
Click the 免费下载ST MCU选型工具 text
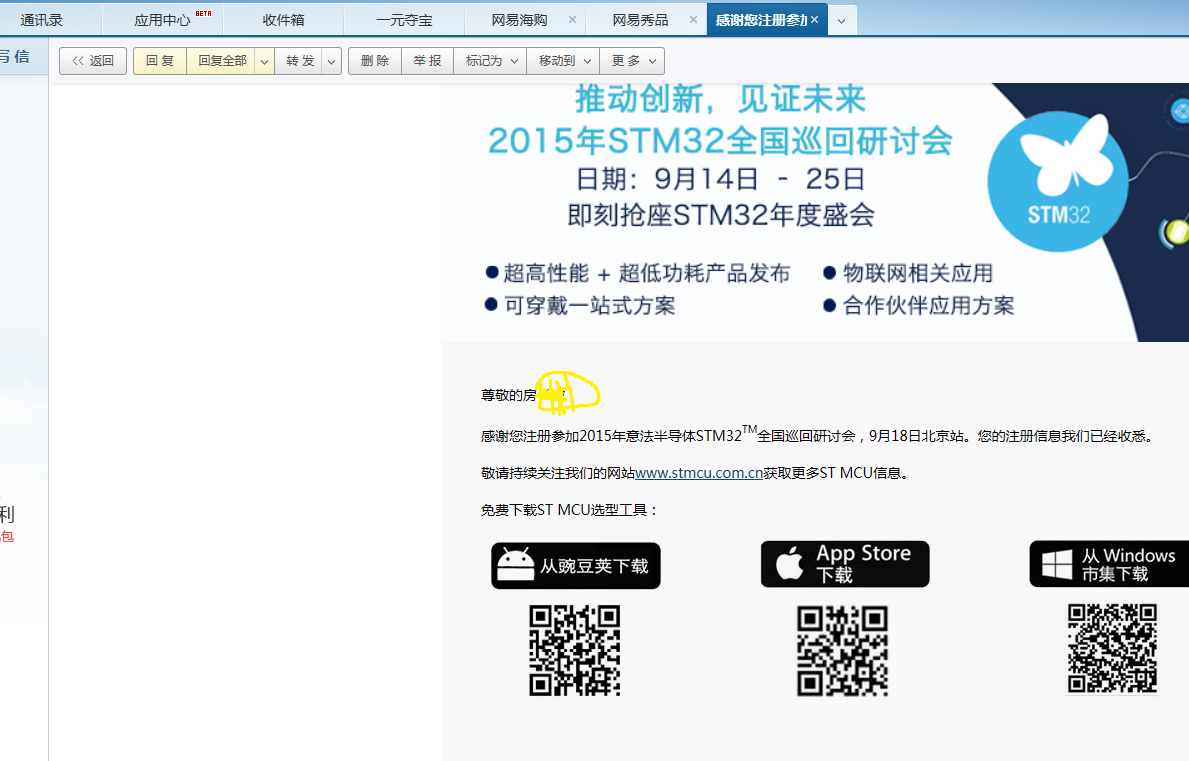tap(569, 510)
